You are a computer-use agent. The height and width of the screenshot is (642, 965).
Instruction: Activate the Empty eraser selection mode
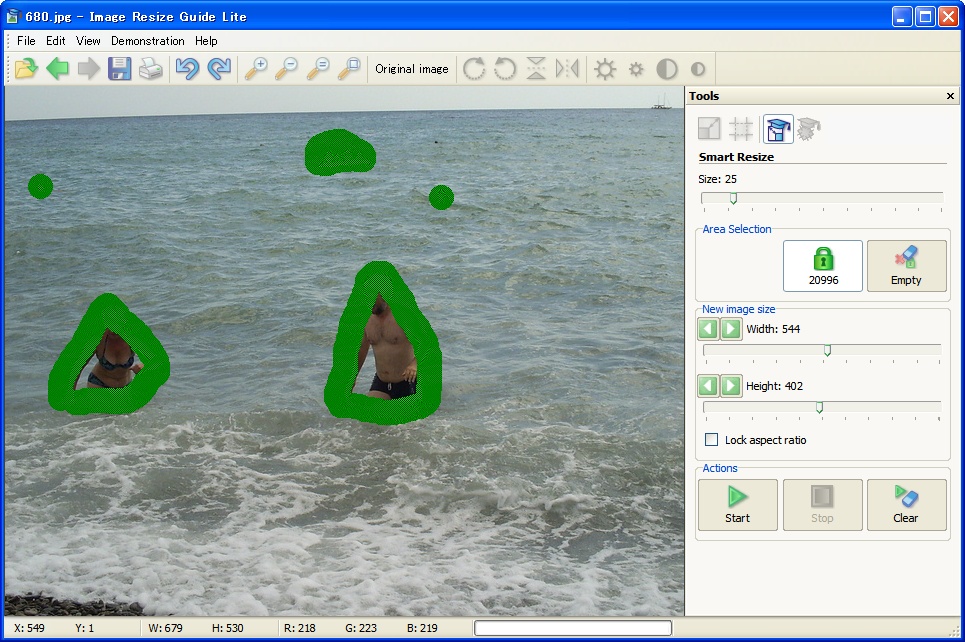[x=906, y=265]
